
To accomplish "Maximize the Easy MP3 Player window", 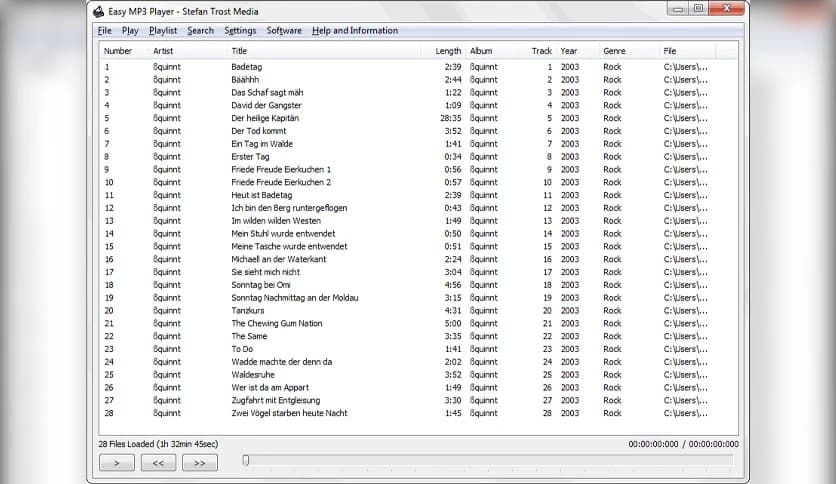I will point(698,9).
